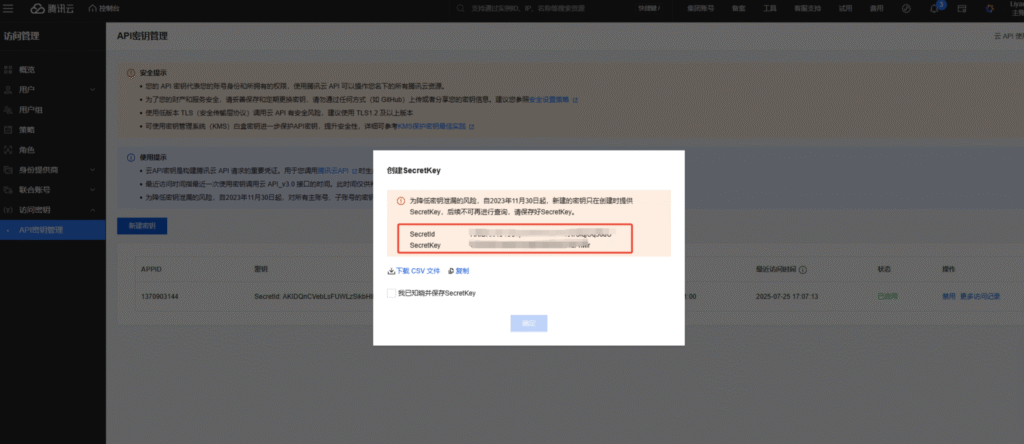This screenshot has width=1024, height=444.
Task: Open the 安全设置策略 link
Action: coord(550,100)
